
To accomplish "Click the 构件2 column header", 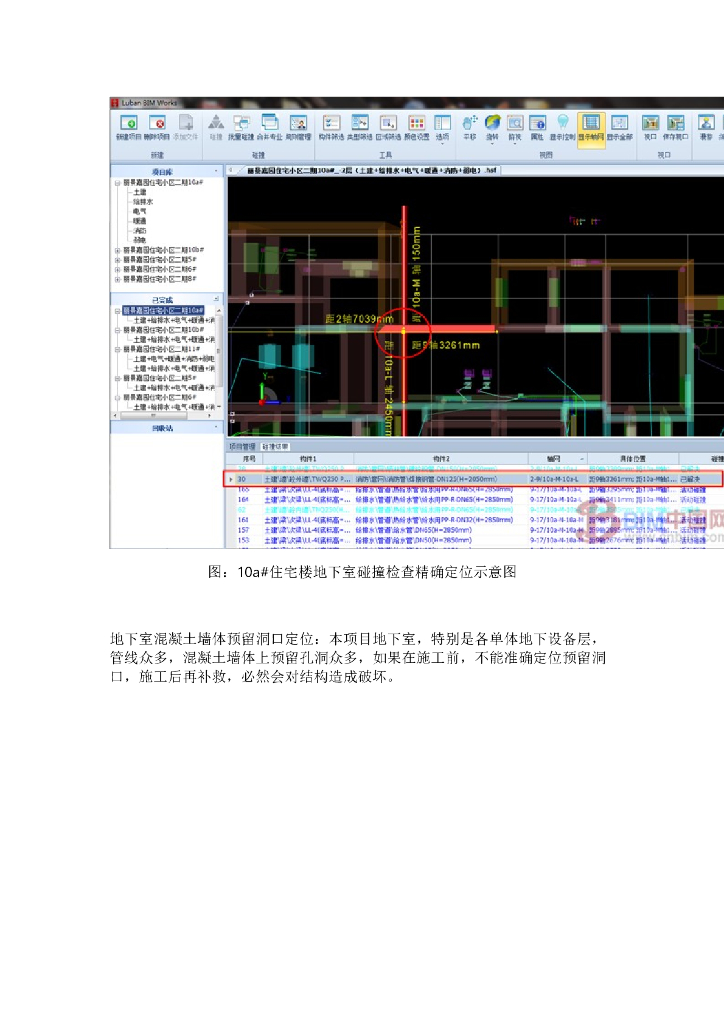I will [x=441, y=459].
